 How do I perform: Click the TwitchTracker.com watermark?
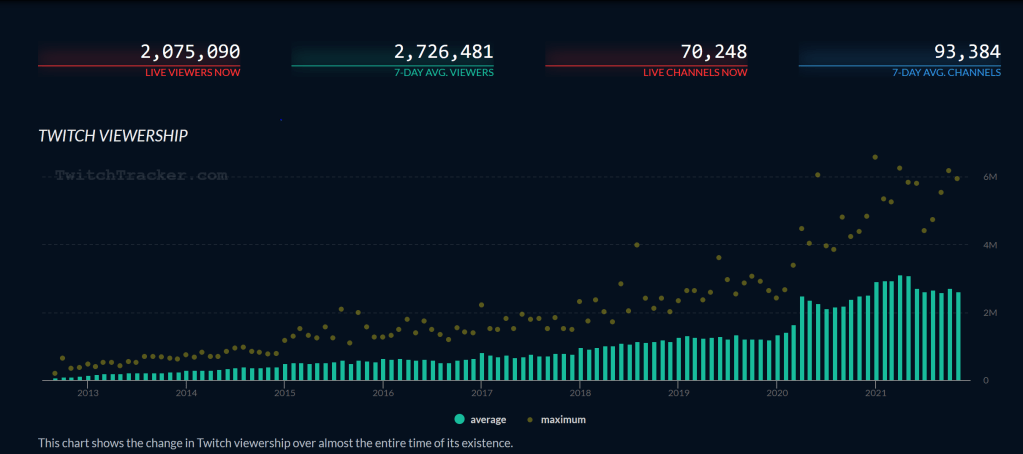[141, 175]
